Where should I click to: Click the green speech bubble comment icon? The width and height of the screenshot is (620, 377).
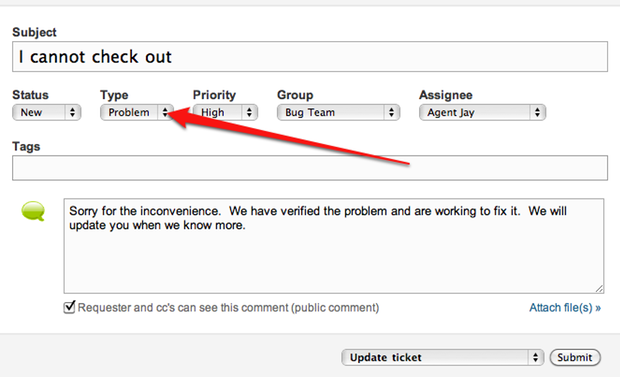coord(33,210)
